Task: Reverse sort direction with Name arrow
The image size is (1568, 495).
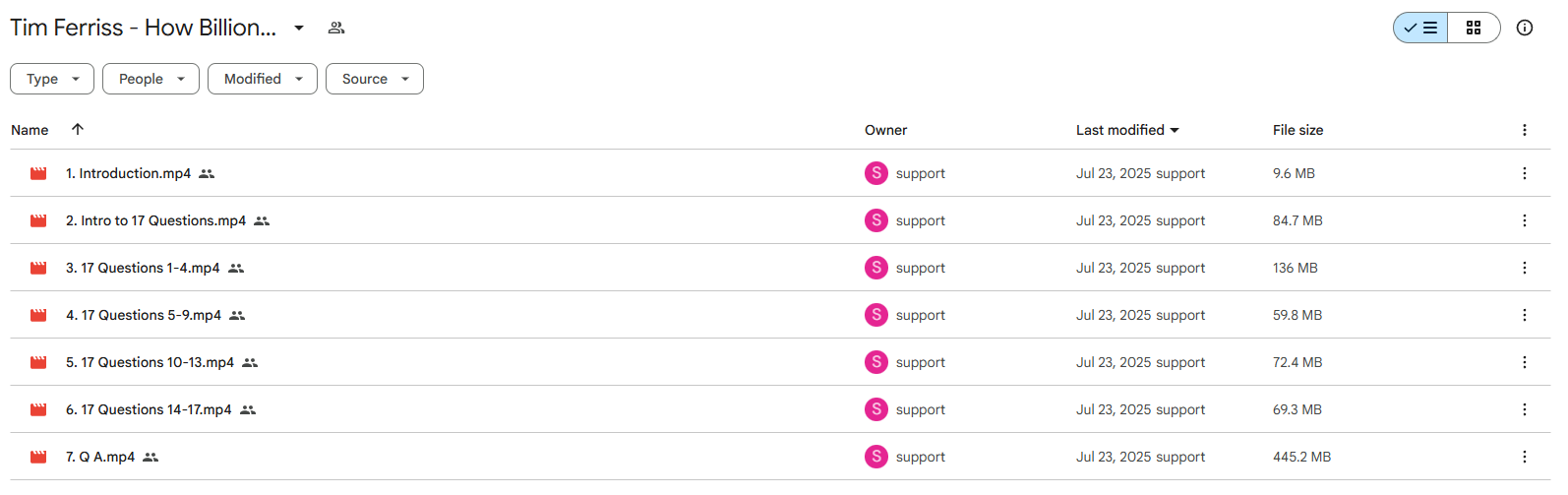Action: point(78,129)
